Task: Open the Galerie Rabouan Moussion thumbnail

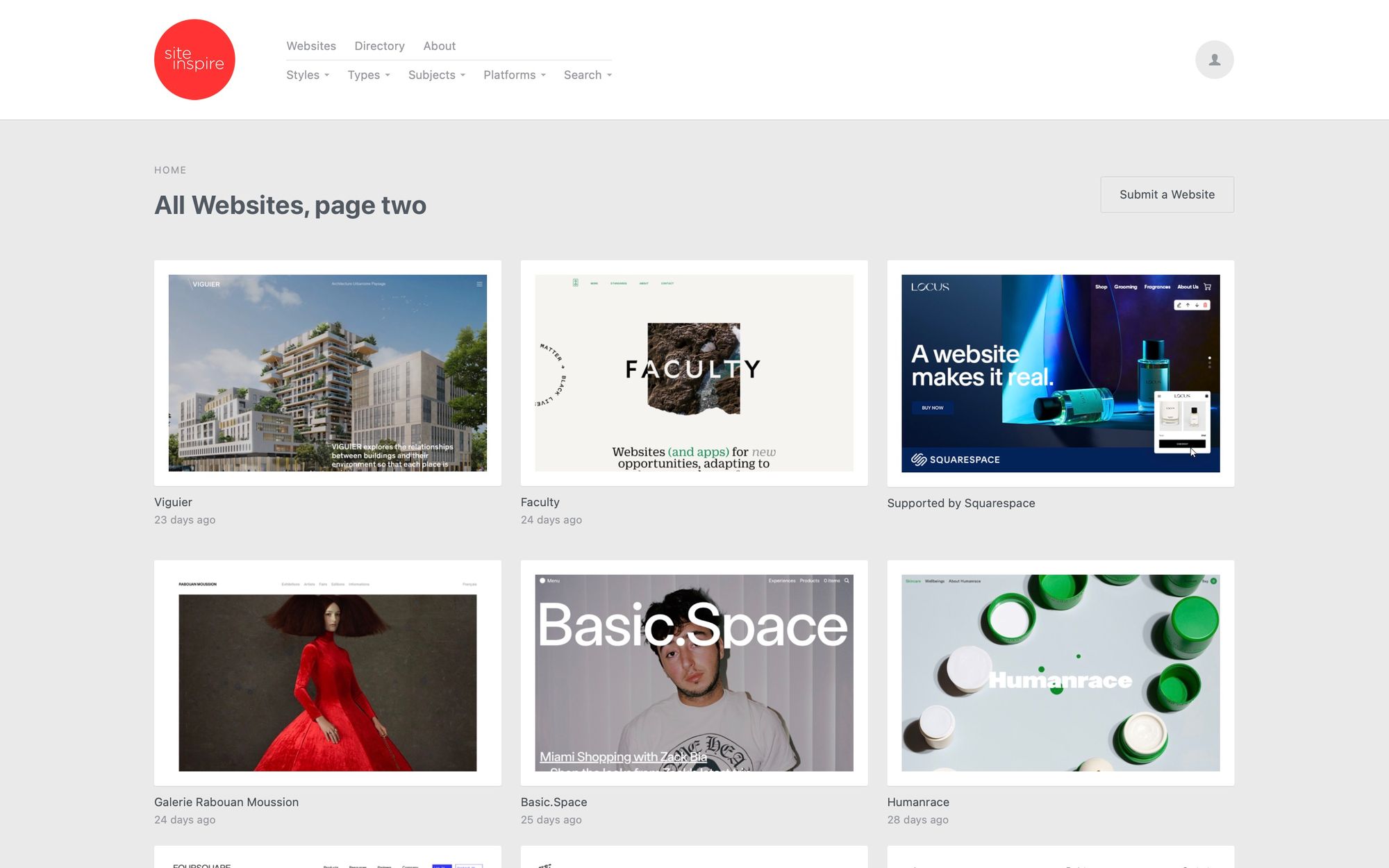Action: (328, 673)
